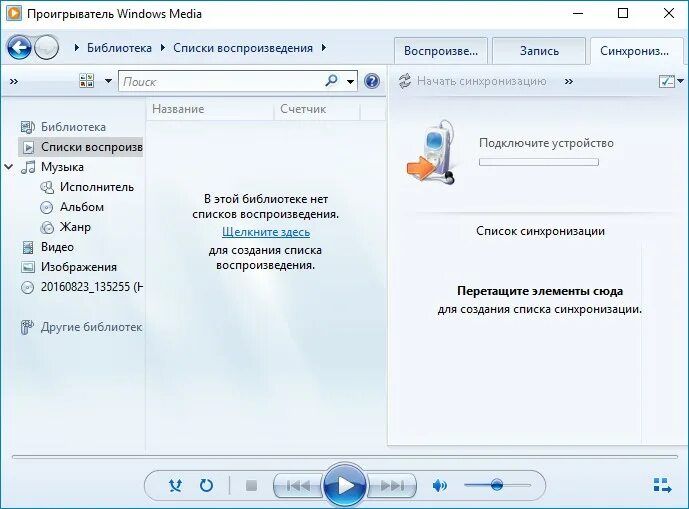Select Библиотека in the navigation tree
The image size is (689, 509).
(73, 127)
